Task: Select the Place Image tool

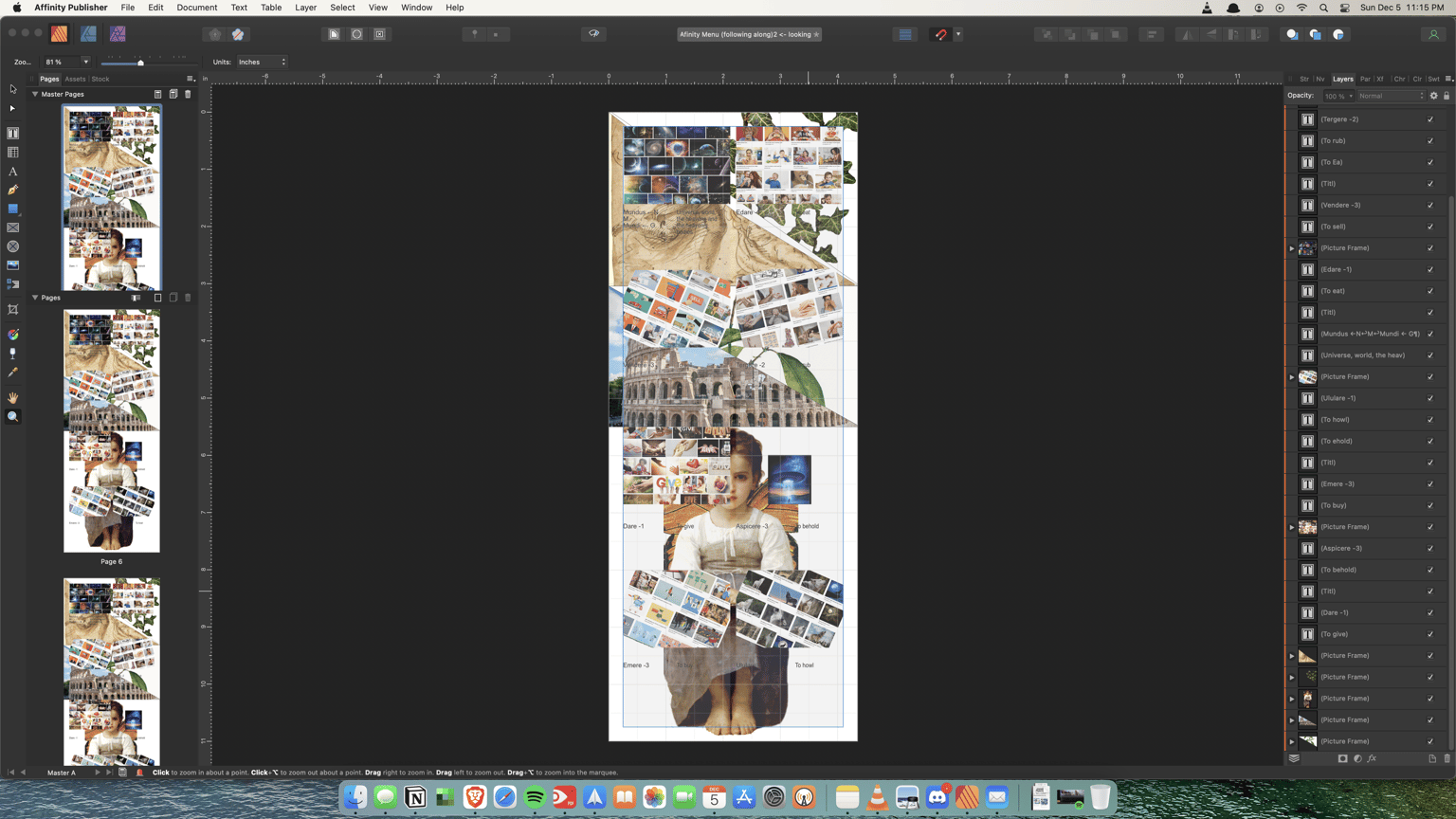Action: tap(13, 265)
